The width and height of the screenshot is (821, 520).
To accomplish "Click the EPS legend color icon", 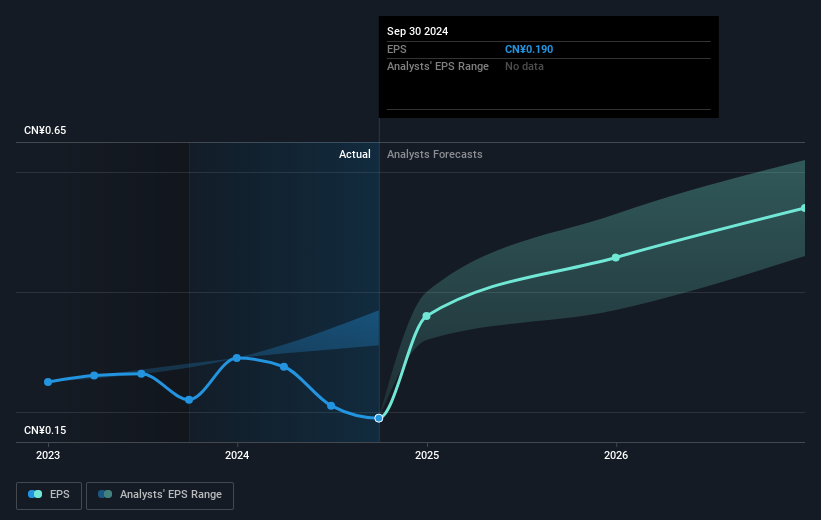I will (x=35, y=494).
